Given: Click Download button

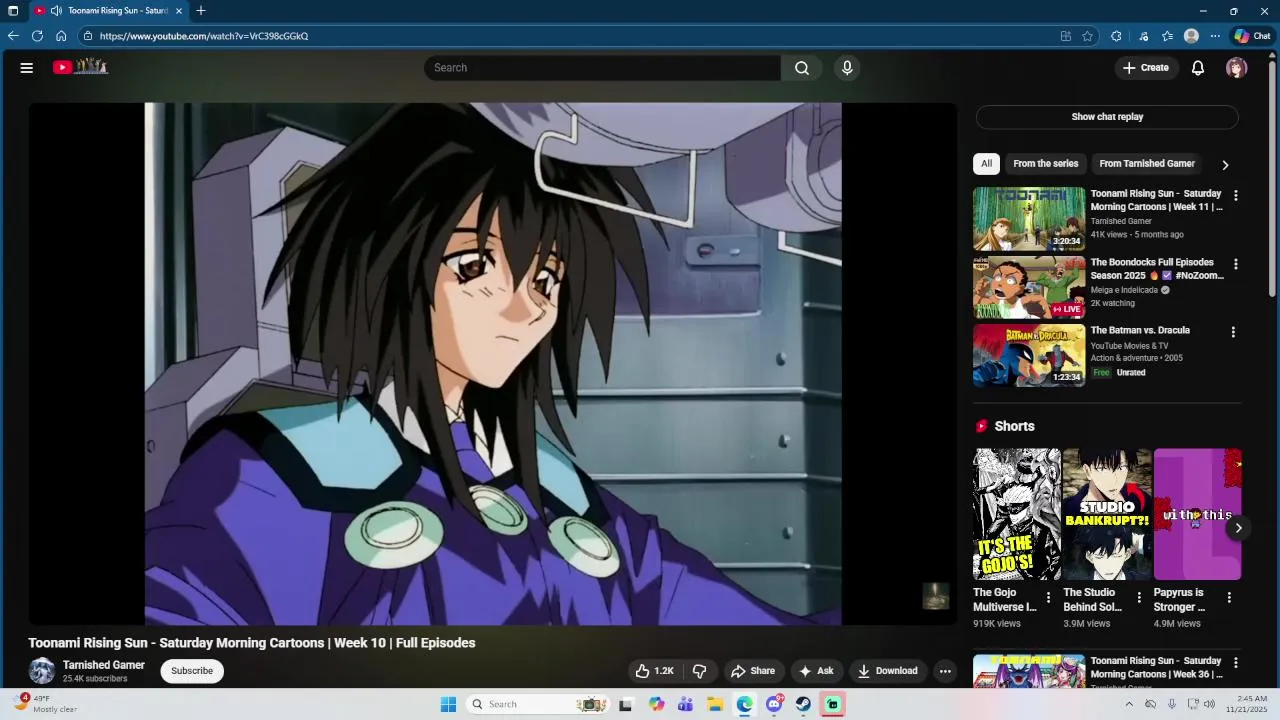Looking at the screenshot, I should coord(888,671).
